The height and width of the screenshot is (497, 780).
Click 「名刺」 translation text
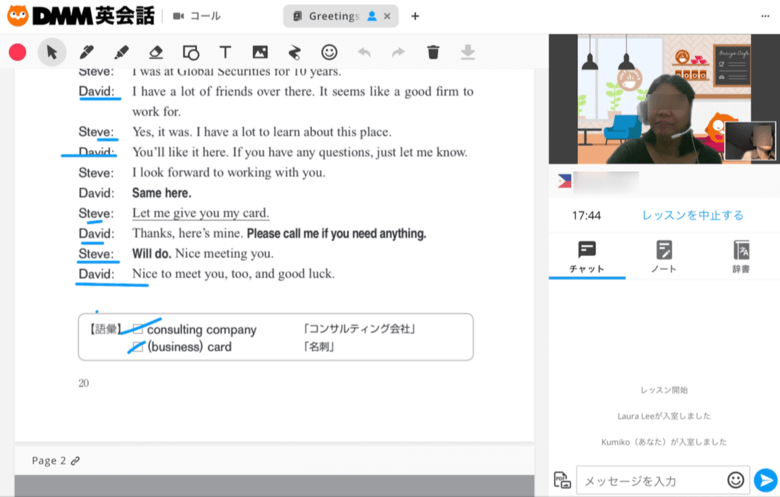(318, 347)
